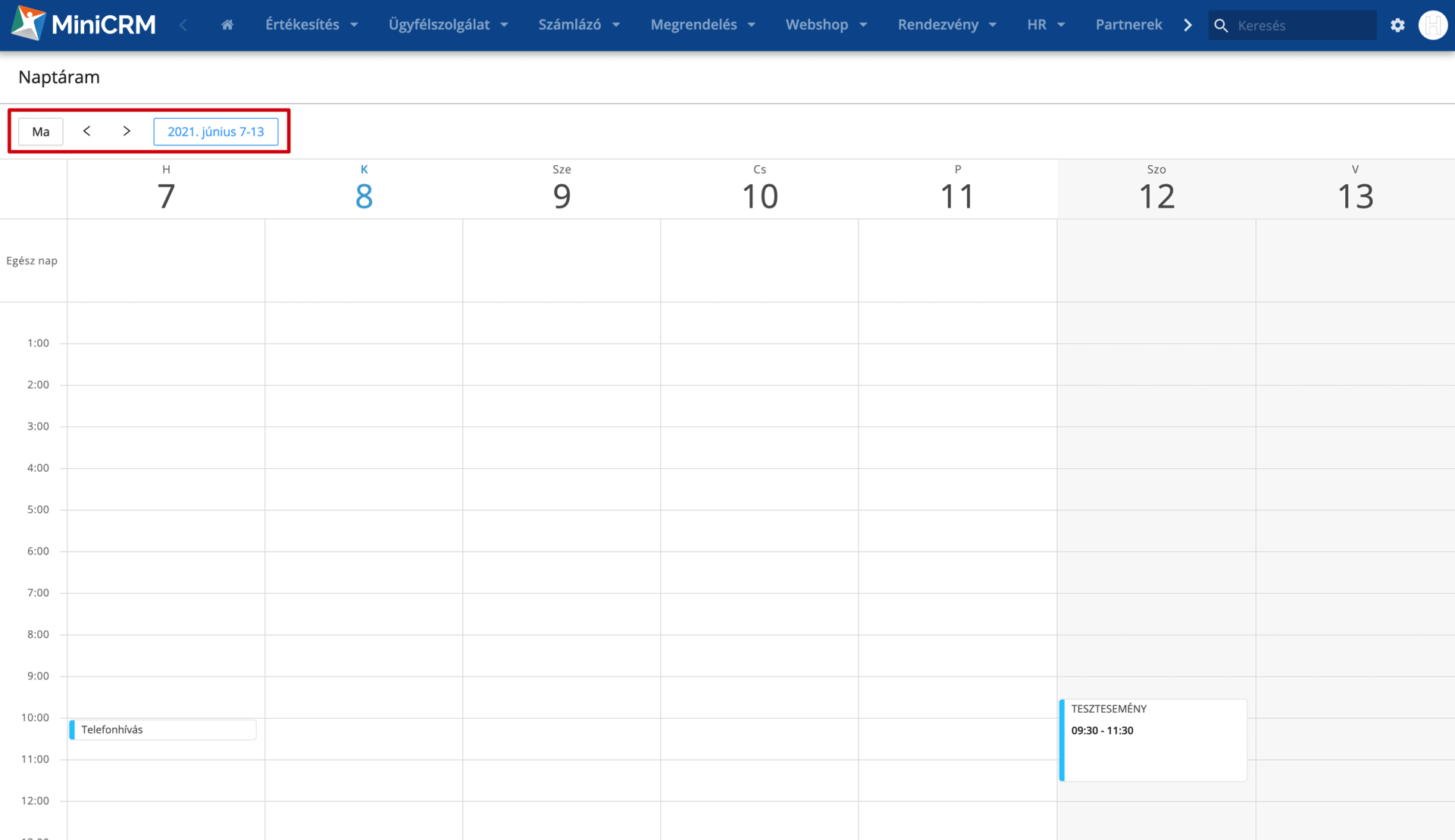Click the Egész nap row label
The width and height of the screenshot is (1455, 840).
(32, 261)
